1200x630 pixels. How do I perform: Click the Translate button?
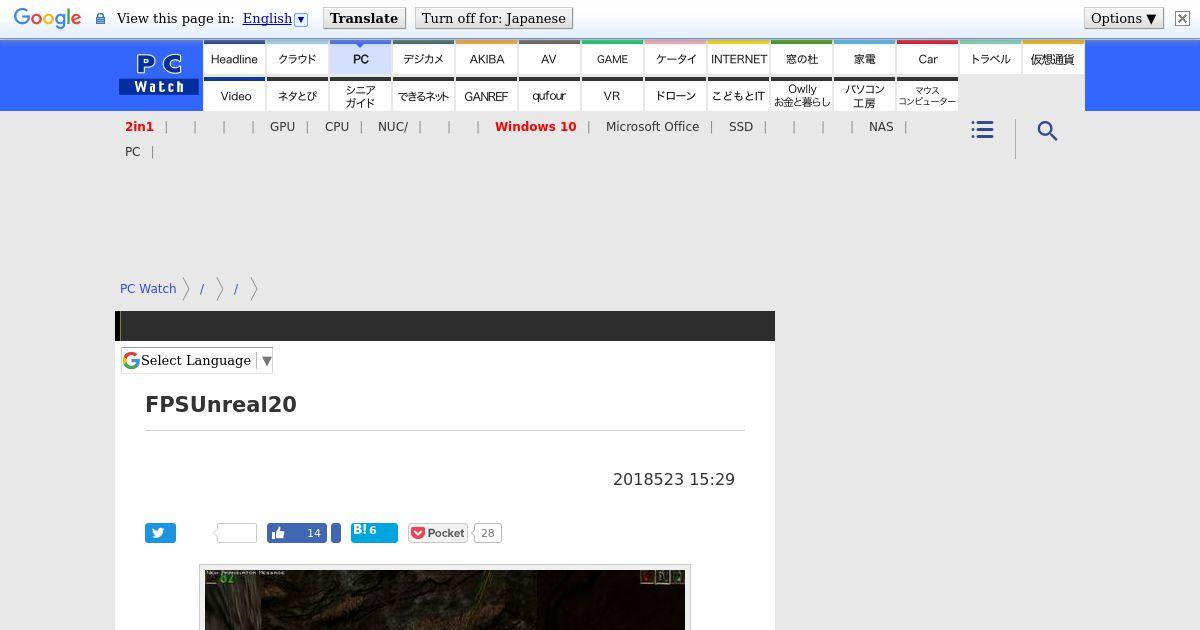[364, 18]
